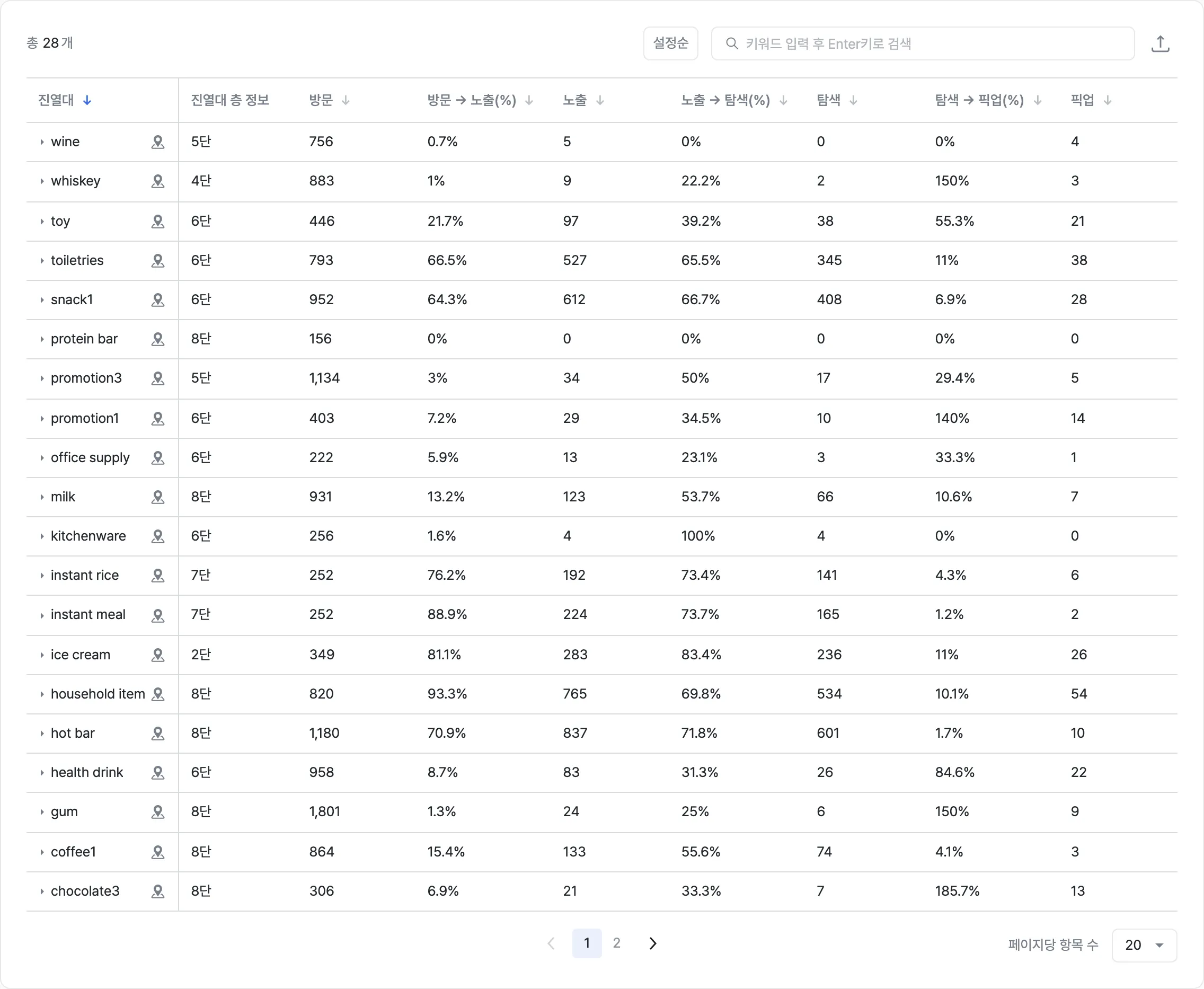Go to page 2
This screenshot has width=1204, height=989.
coord(616,943)
